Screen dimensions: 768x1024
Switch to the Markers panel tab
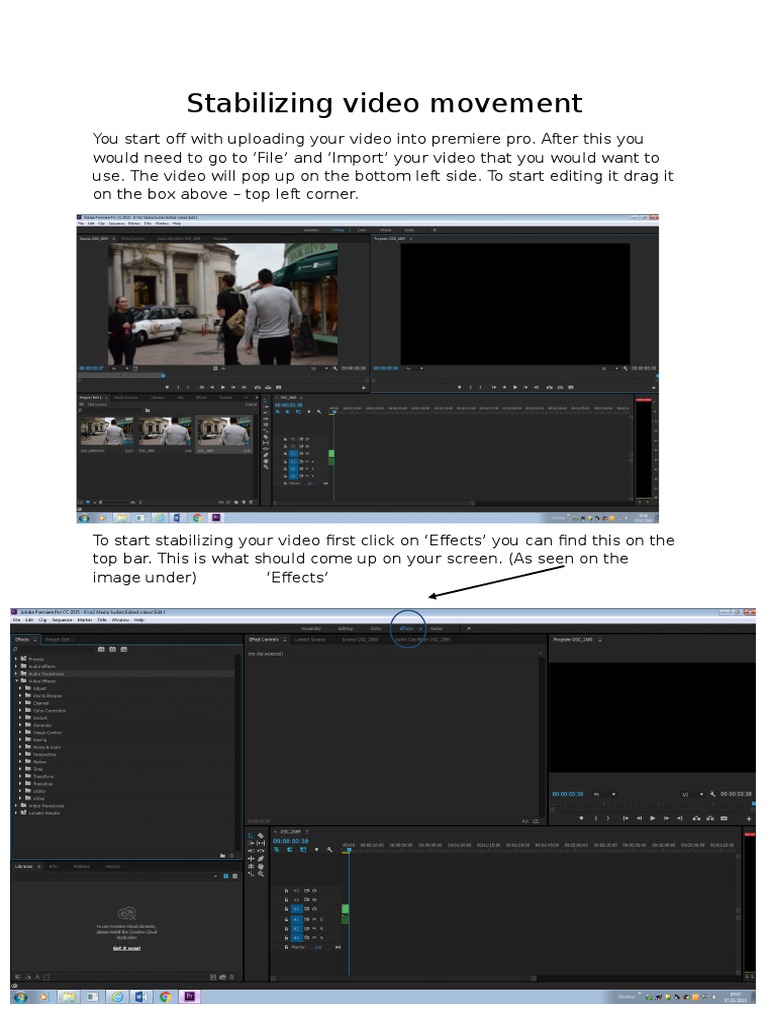click(x=82, y=867)
